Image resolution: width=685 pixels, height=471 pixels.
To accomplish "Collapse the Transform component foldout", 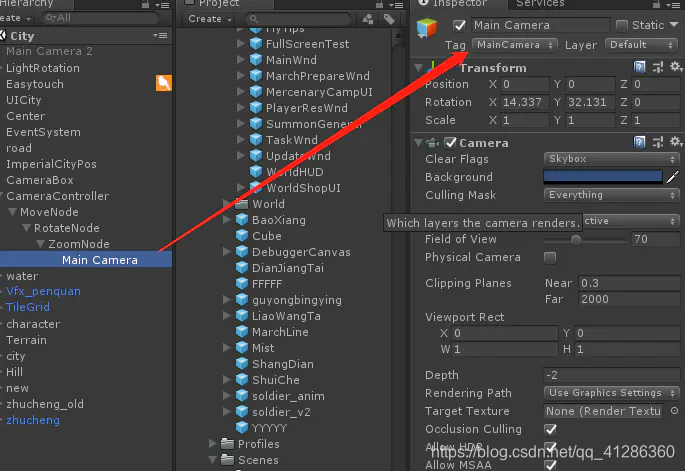I will [419, 68].
